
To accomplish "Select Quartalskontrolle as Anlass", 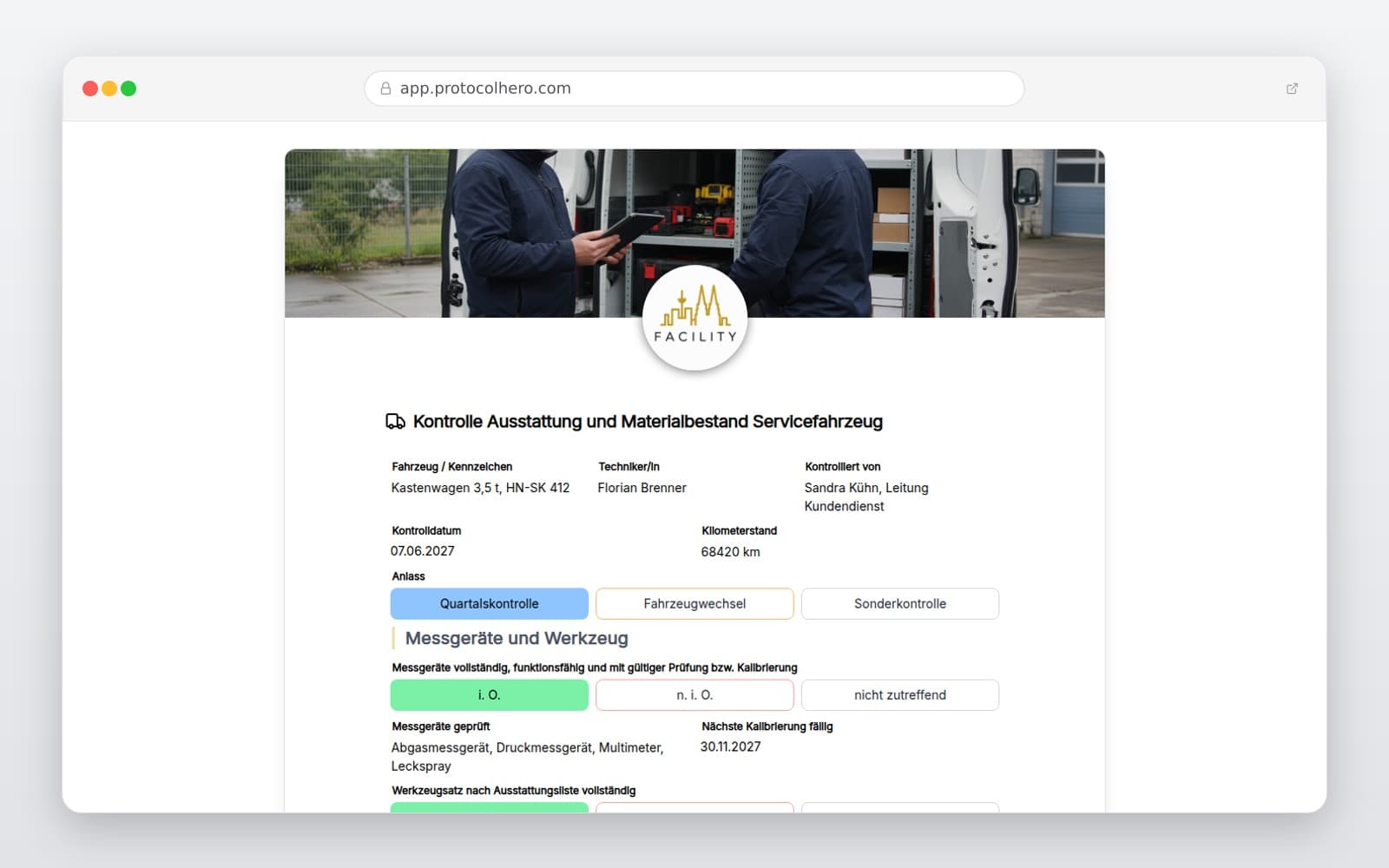I will pyautogui.click(x=490, y=604).
